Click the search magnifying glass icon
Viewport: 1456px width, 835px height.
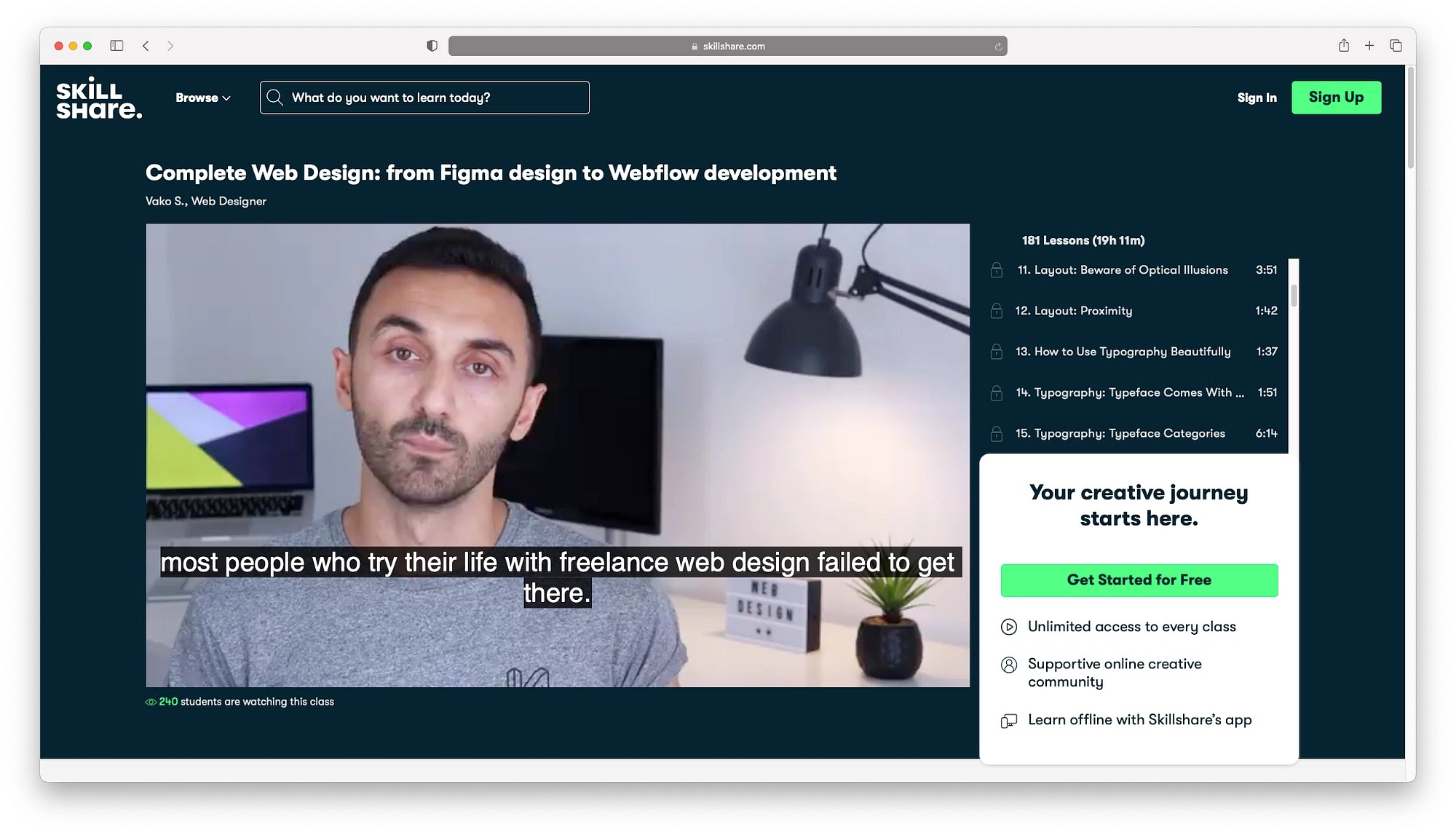(x=275, y=97)
